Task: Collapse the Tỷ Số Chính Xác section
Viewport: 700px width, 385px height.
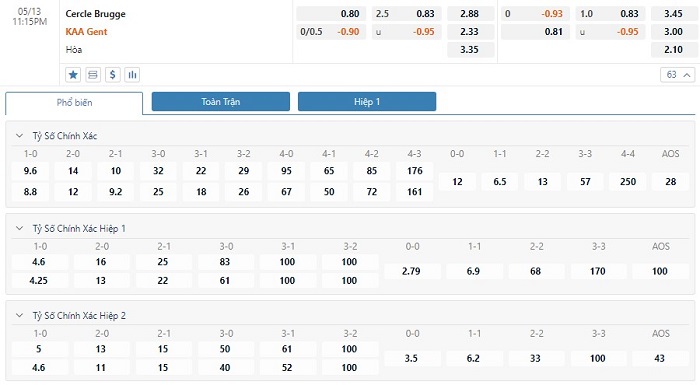Action: (x=19, y=136)
